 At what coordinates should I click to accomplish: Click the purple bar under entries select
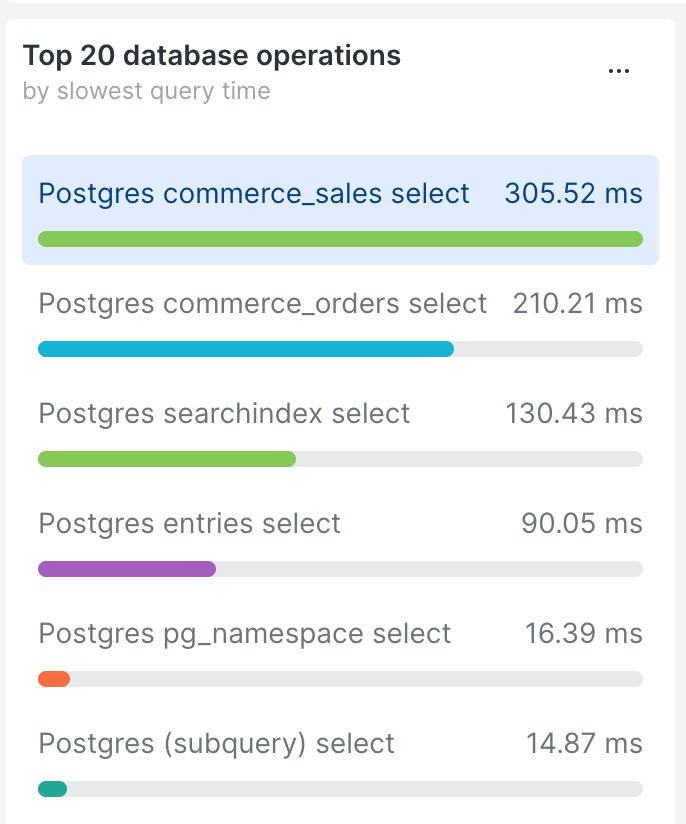126,568
